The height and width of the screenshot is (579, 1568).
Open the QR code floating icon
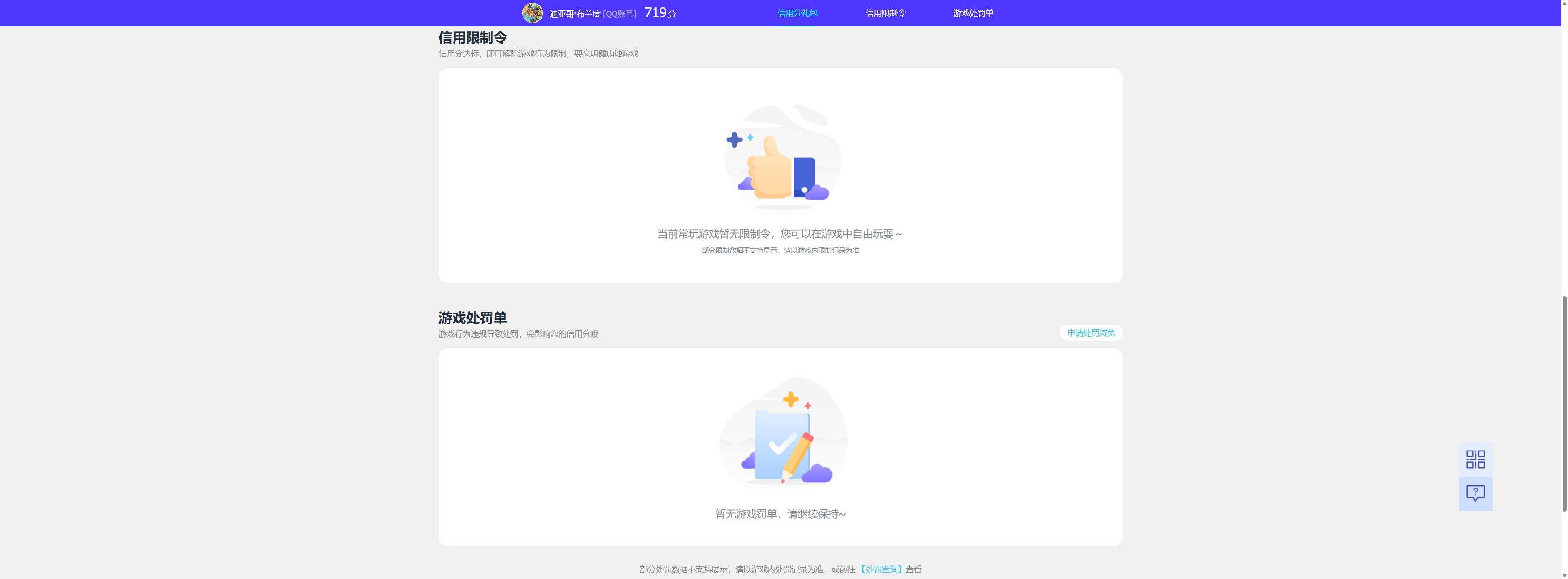pos(1475,459)
